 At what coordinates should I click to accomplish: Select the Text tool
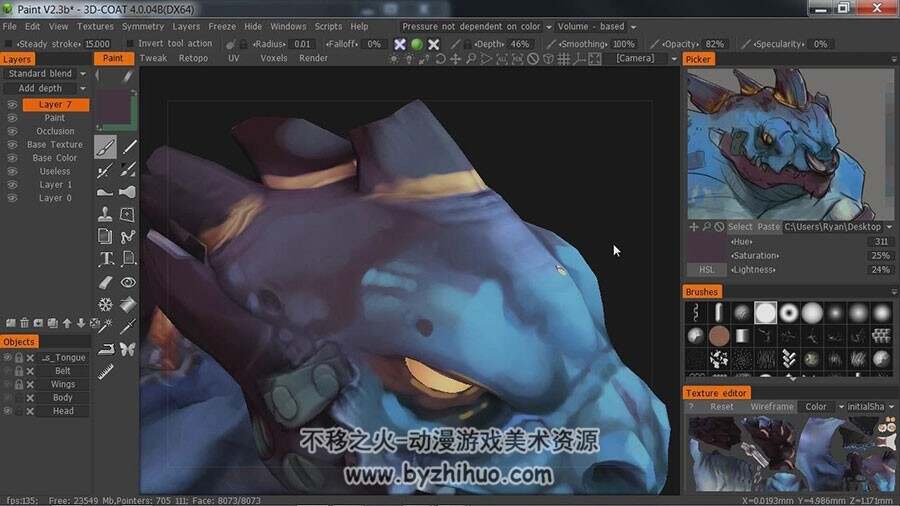tap(106, 259)
